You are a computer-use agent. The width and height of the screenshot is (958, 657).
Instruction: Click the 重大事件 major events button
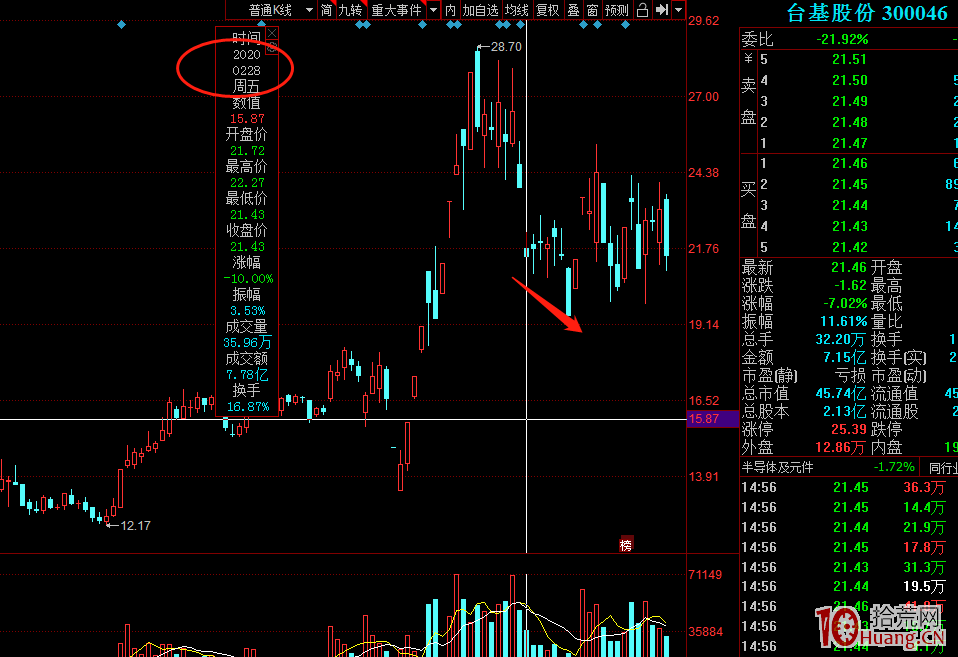[397, 10]
